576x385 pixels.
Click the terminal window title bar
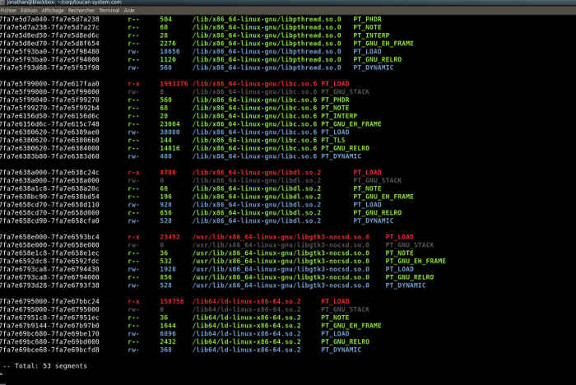pos(288,2)
